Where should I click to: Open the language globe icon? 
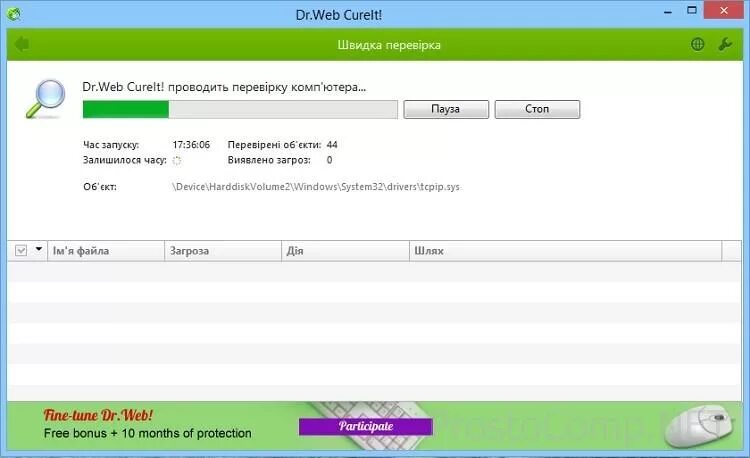pyautogui.click(x=698, y=44)
